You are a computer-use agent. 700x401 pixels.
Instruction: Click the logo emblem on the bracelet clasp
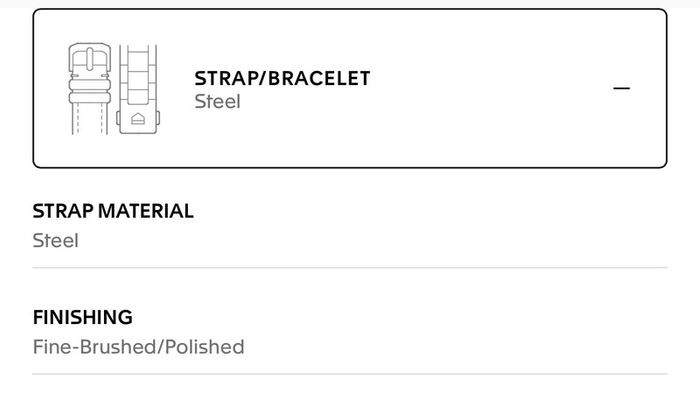tap(138, 119)
